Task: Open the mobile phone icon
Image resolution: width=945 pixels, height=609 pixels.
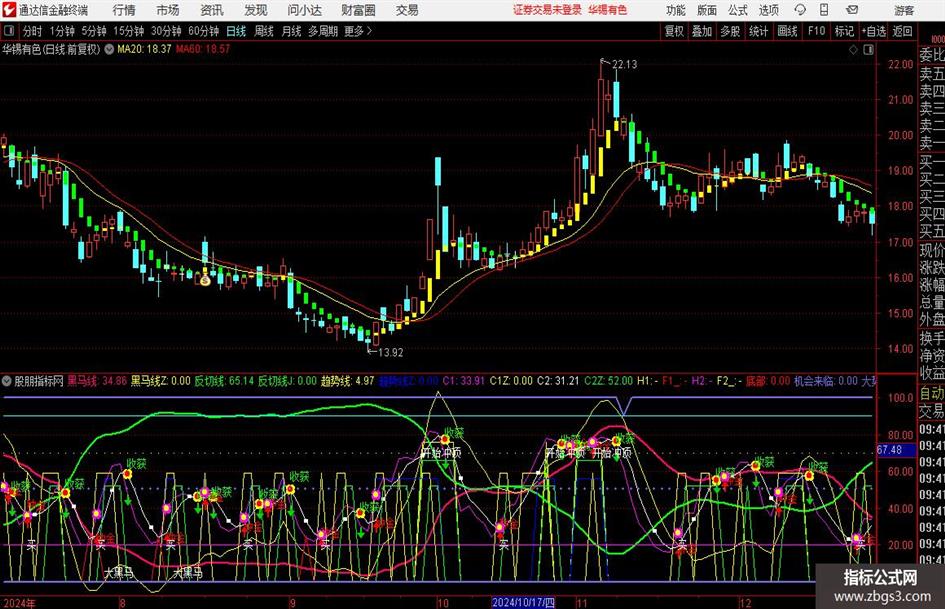Action: click(824, 10)
